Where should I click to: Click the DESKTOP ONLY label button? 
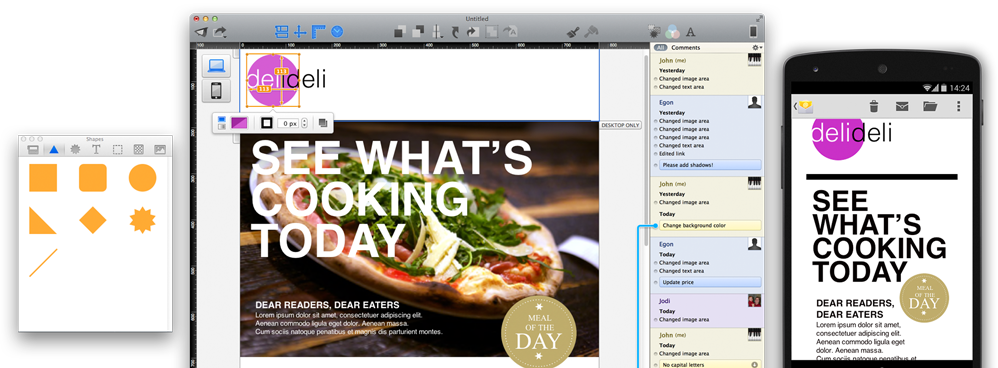pyautogui.click(x=621, y=125)
